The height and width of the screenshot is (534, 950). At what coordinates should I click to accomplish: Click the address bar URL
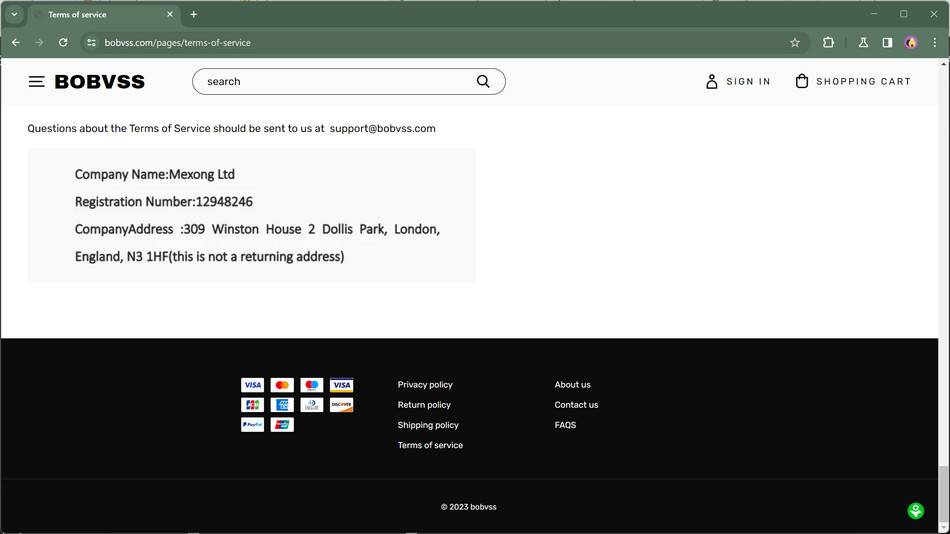(x=178, y=42)
